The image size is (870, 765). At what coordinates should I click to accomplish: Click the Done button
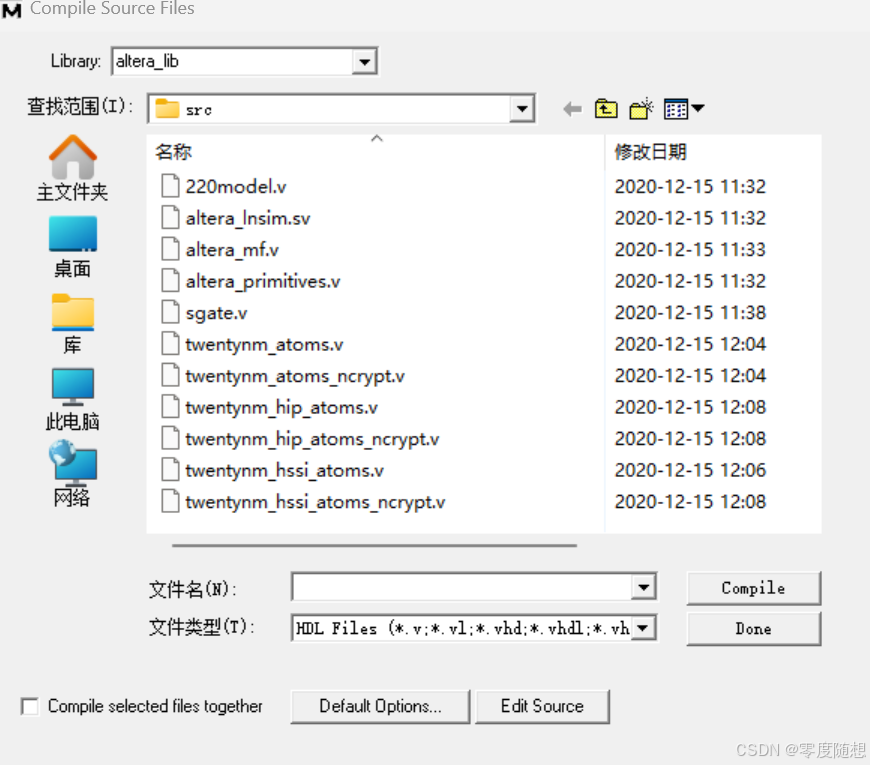[x=753, y=629]
